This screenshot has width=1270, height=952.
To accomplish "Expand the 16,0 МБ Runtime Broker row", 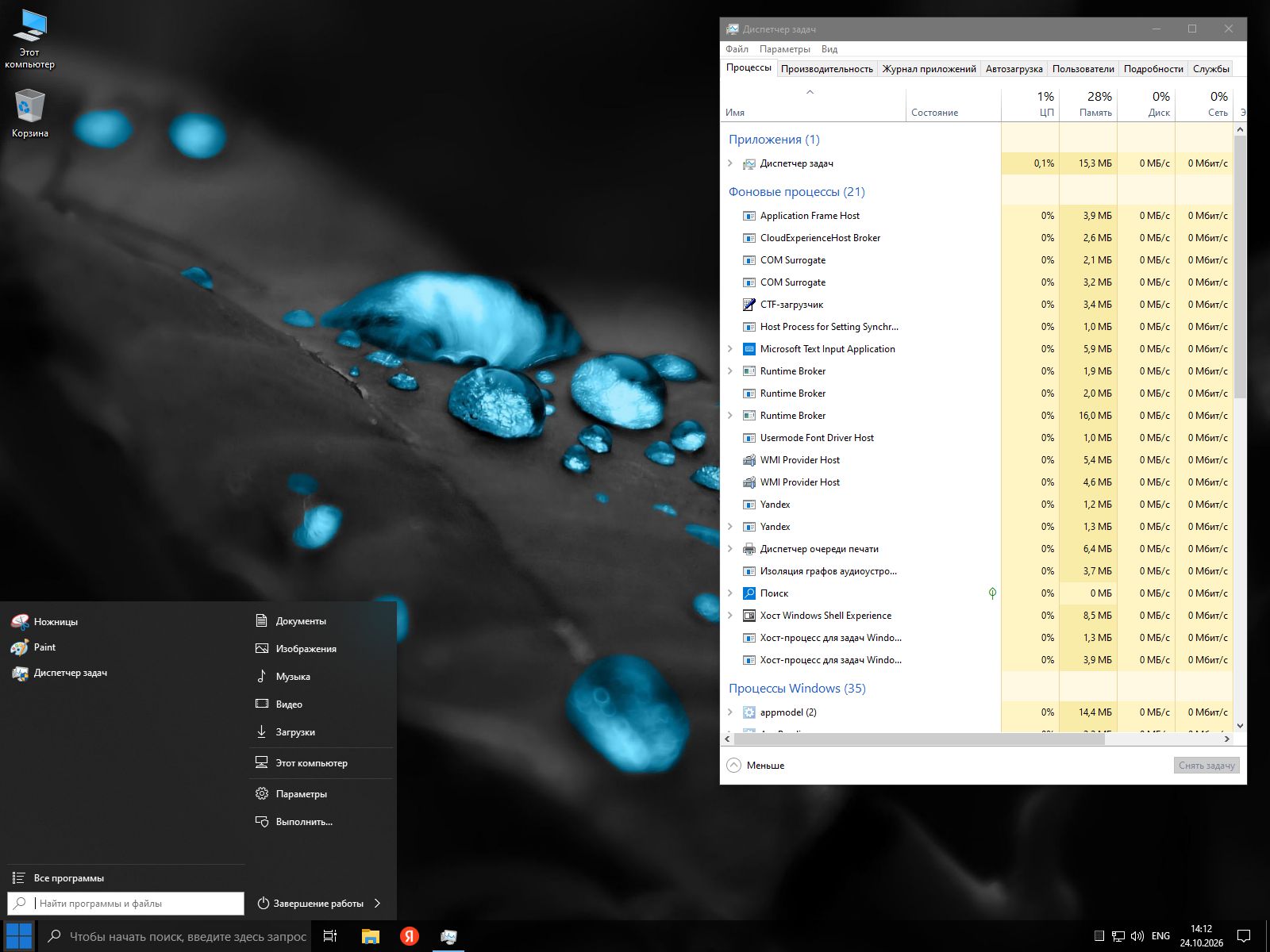I will tap(730, 416).
